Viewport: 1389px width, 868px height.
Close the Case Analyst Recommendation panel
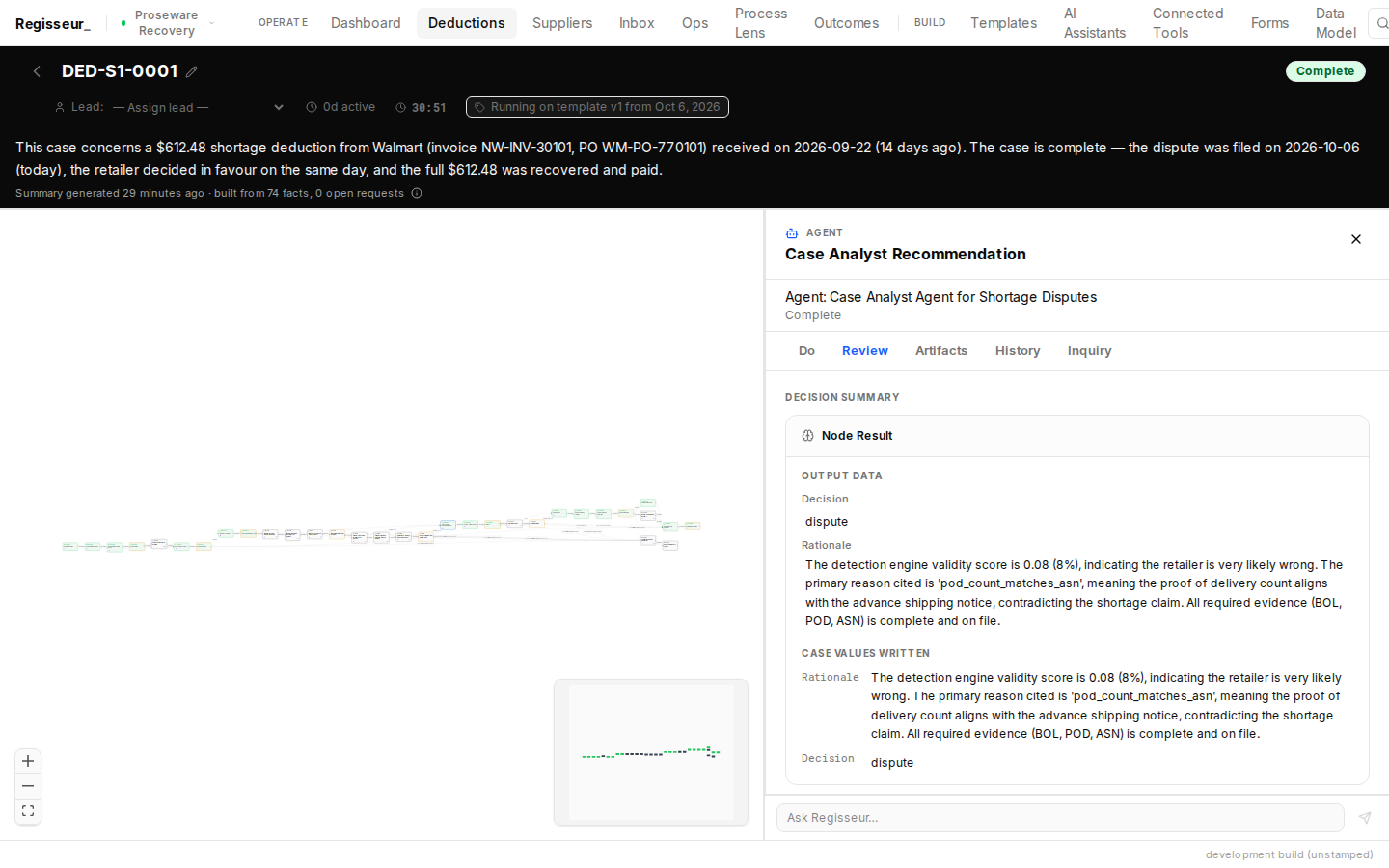pos(1356,239)
